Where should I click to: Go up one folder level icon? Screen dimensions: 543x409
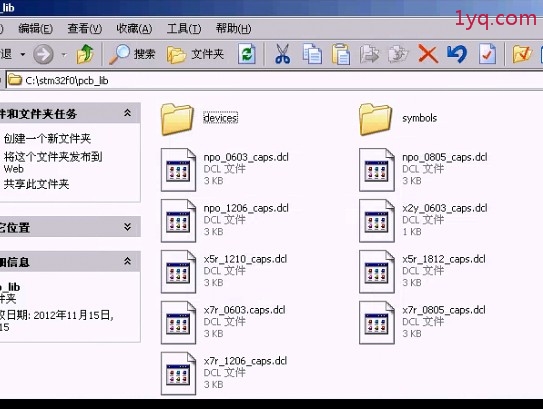click(85, 54)
